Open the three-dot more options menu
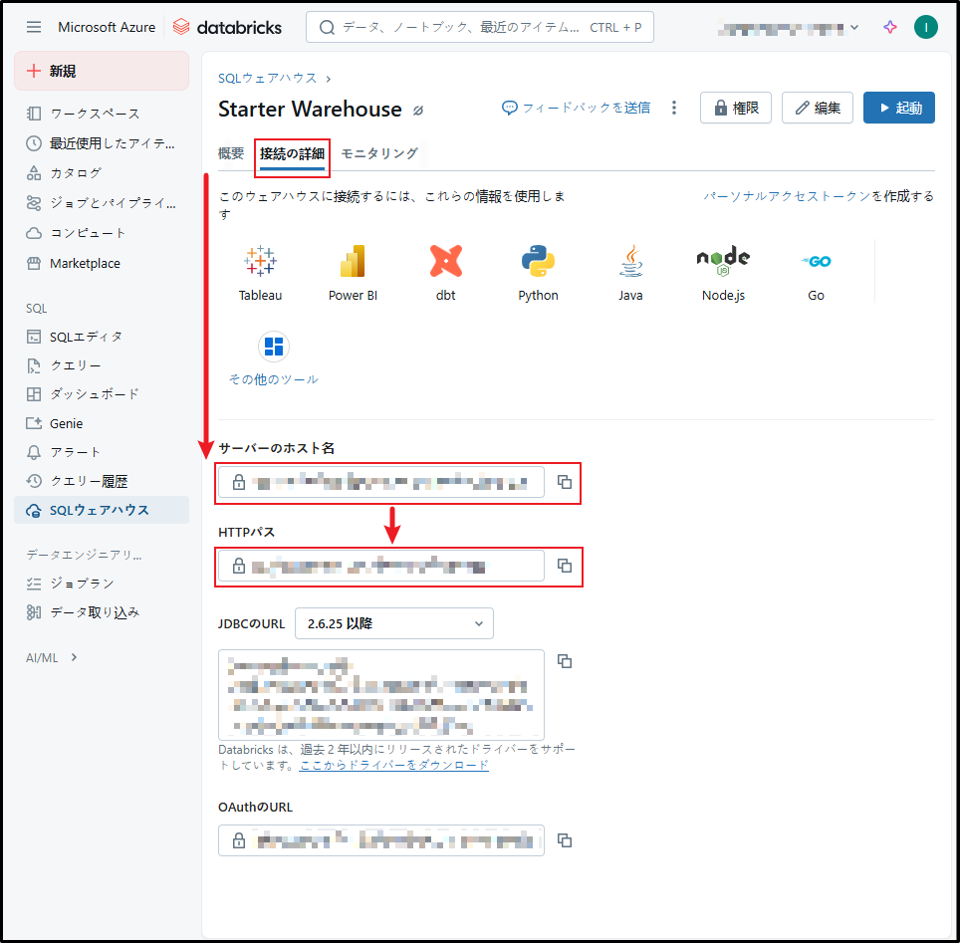The height and width of the screenshot is (943, 960). (674, 108)
